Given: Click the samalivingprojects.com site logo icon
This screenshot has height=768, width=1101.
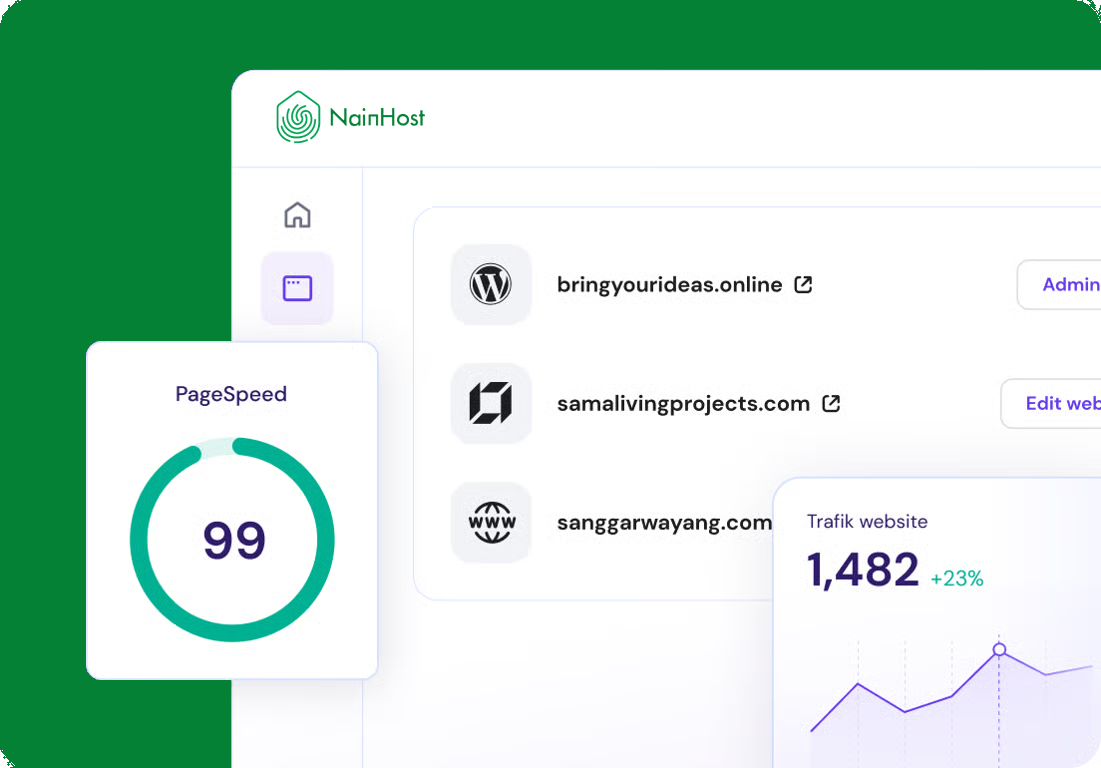Looking at the screenshot, I should pyautogui.click(x=491, y=404).
